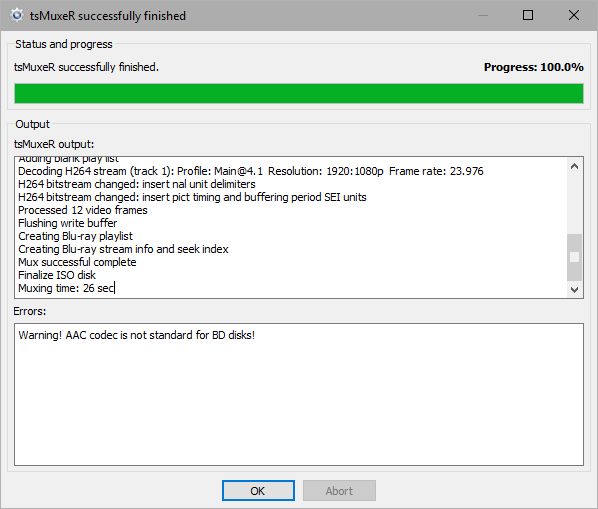598x509 pixels.
Task: Click 'Processed 12 video frames' line
Action: [x=82, y=210]
